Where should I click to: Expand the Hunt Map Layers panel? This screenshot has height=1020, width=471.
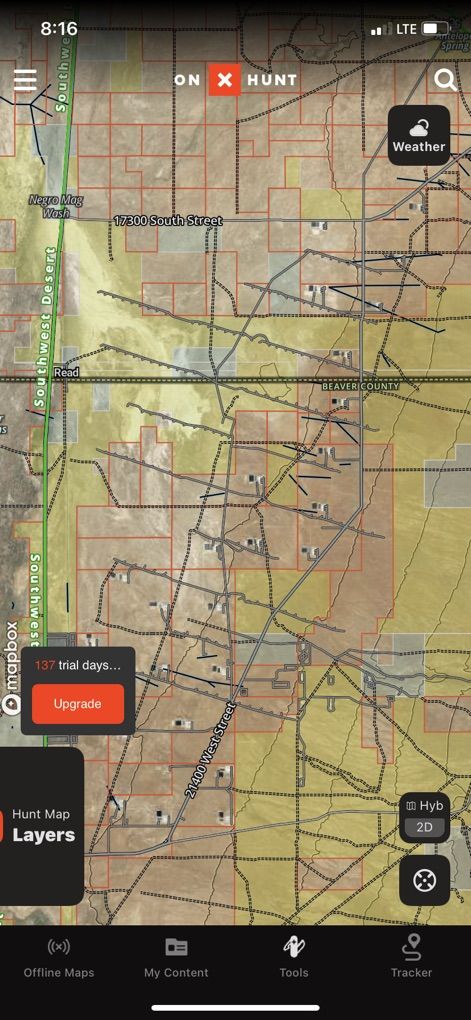pos(42,826)
